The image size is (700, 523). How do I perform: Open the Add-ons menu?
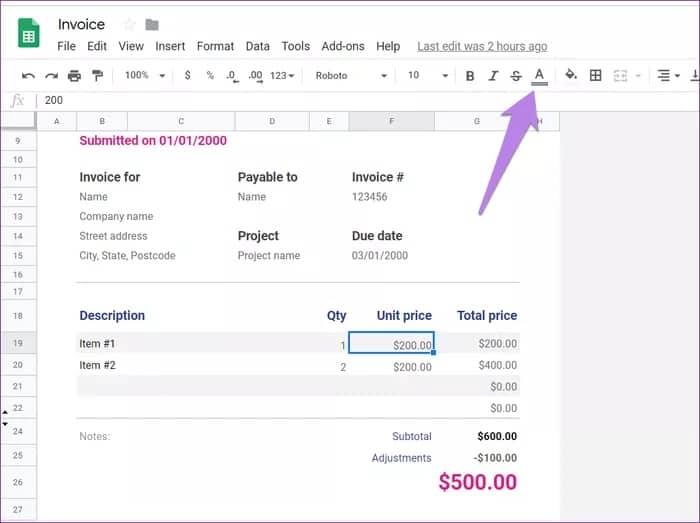coord(343,46)
